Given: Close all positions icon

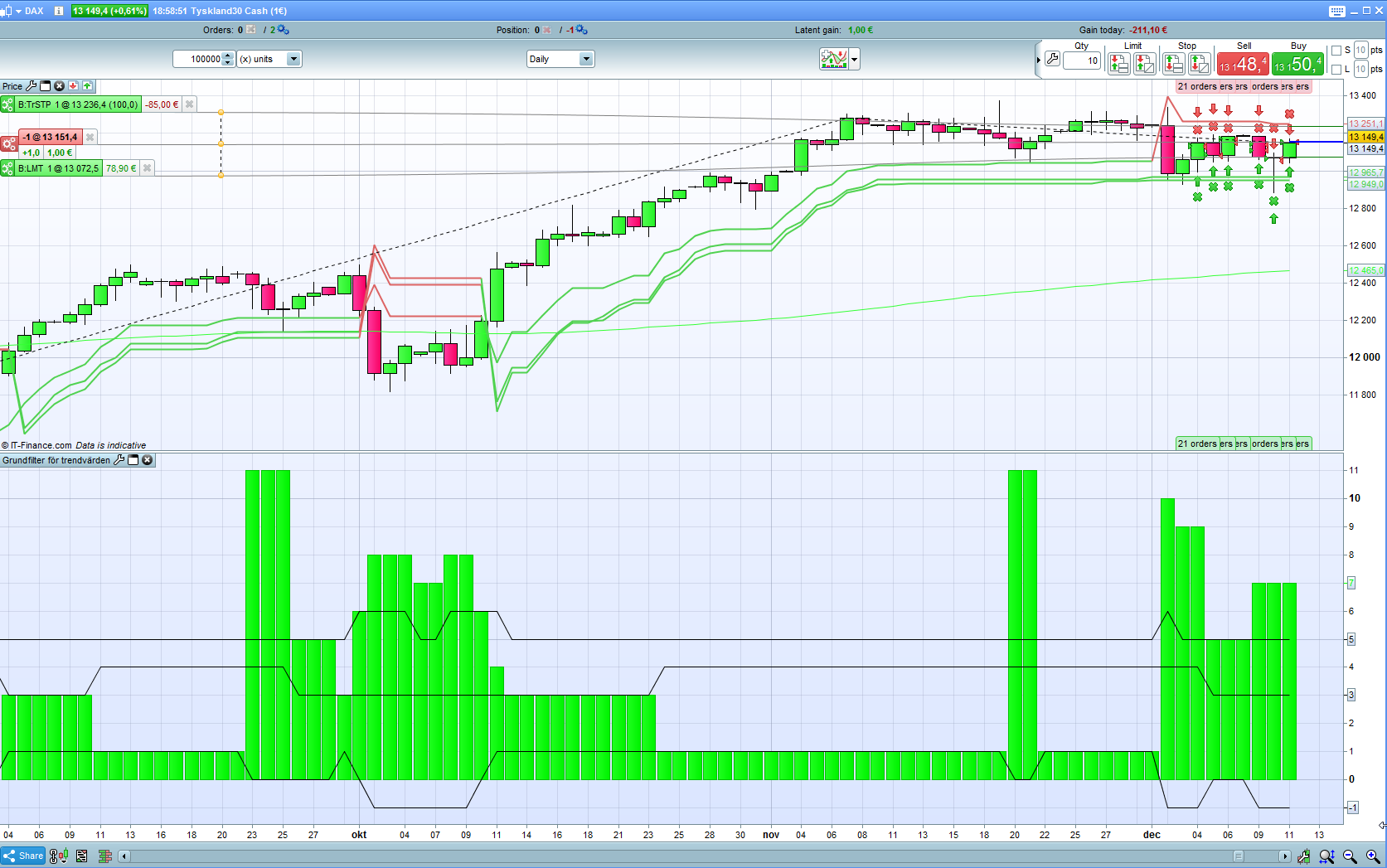Looking at the screenshot, I should (x=547, y=30).
